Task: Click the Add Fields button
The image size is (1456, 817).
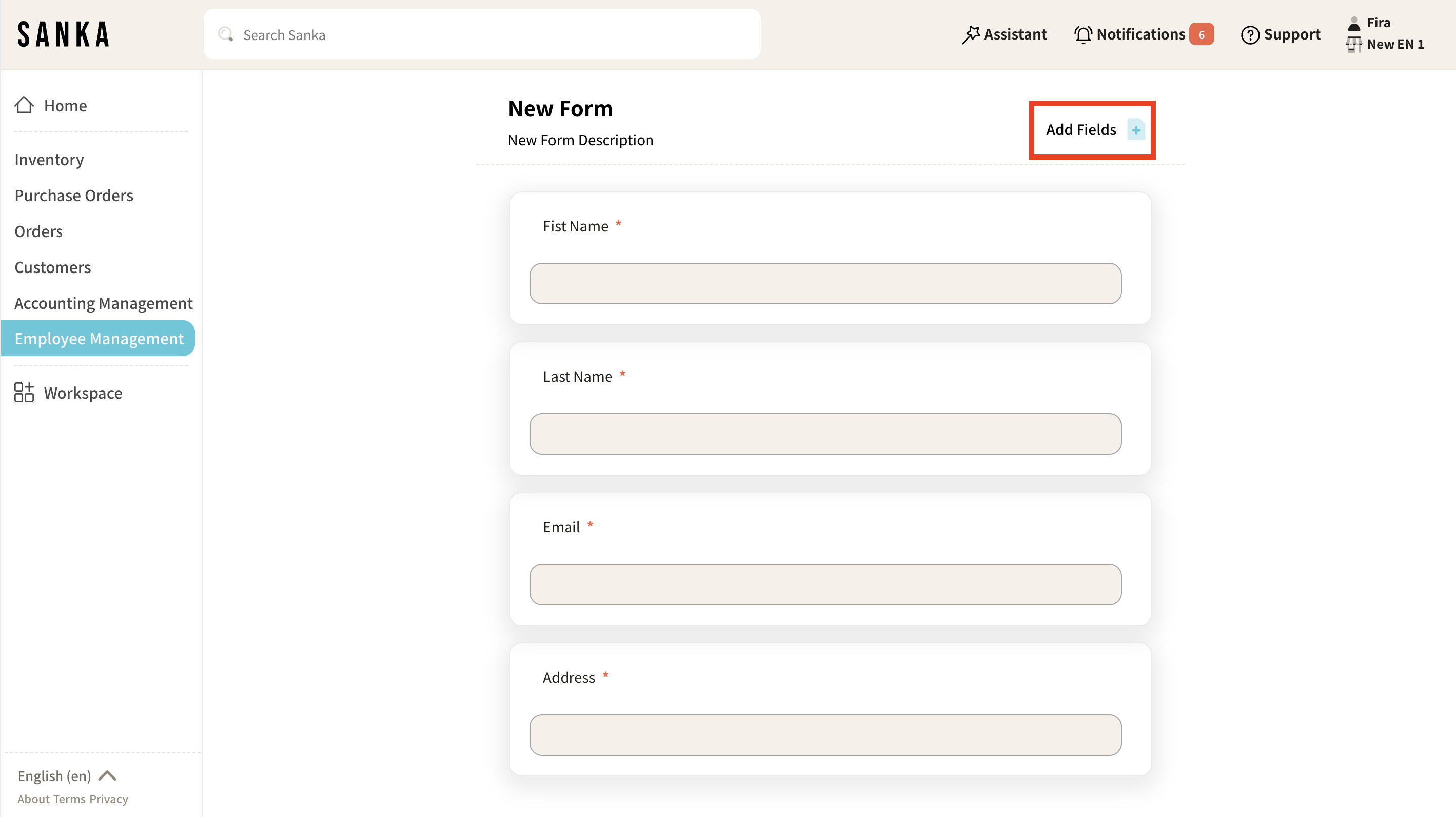Action: tap(1081, 130)
